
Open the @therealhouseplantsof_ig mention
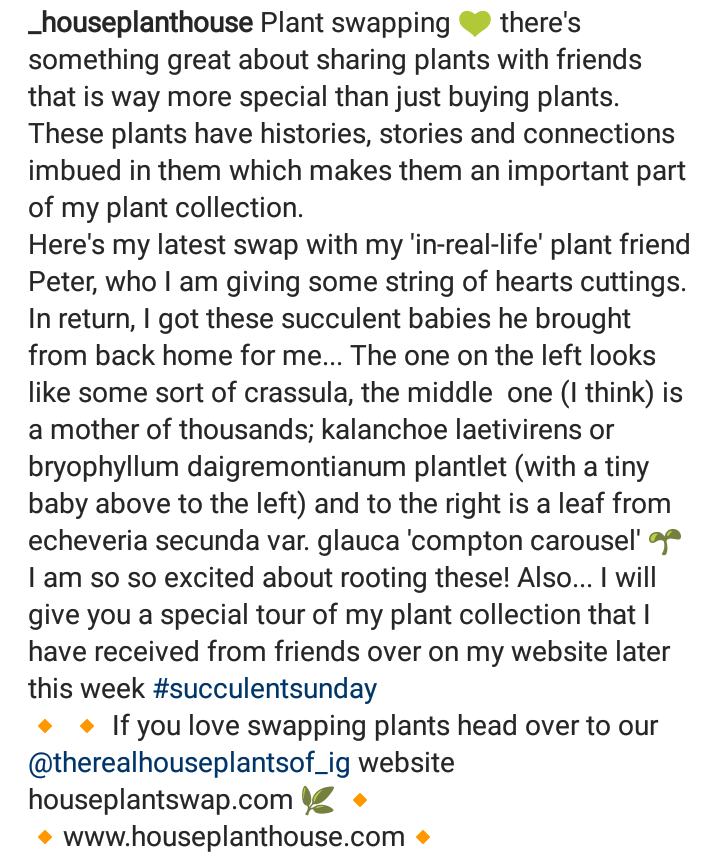pyautogui.click(x=190, y=763)
